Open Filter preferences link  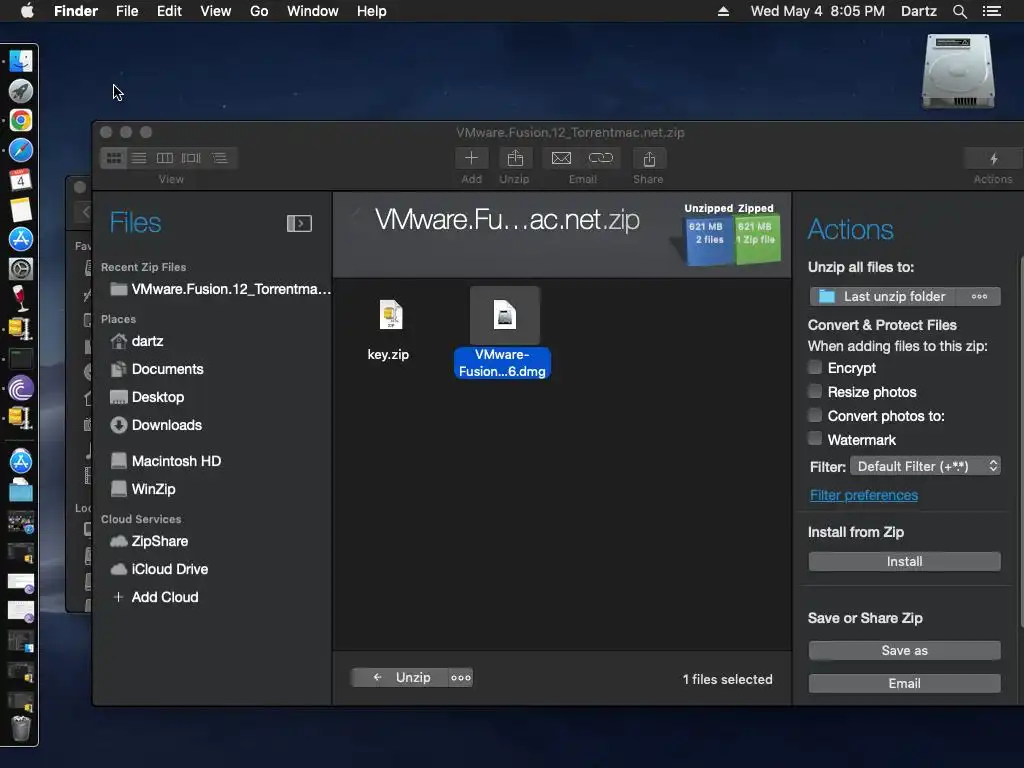tap(864, 496)
